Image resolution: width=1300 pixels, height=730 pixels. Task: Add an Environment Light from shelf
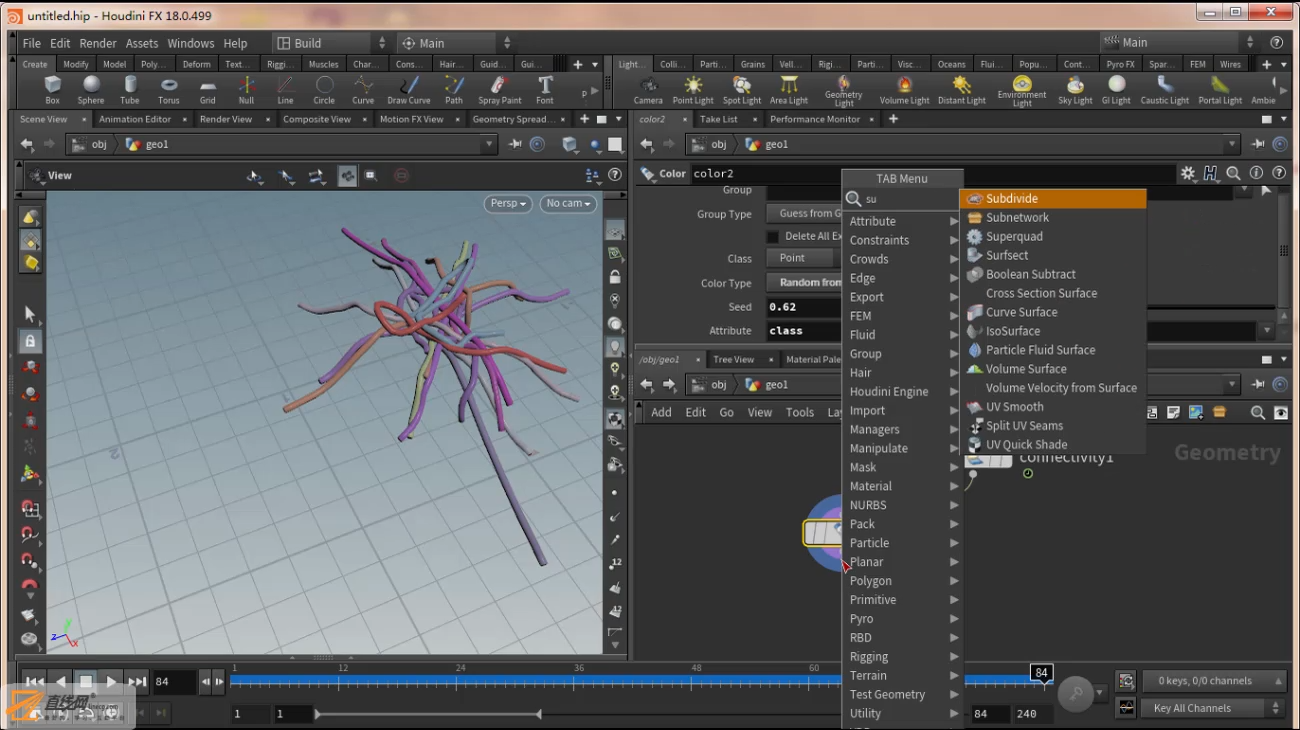1021,91
